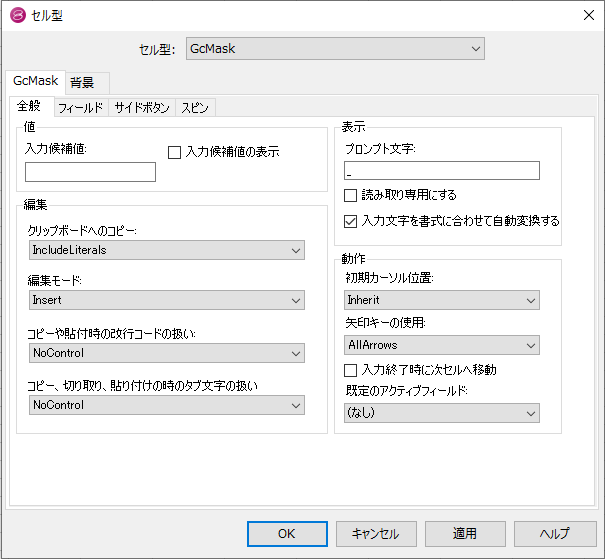605x559 pixels.
Task: Open 初期カーソル位置 dropdown showing Inherit
Action: (442, 300)
